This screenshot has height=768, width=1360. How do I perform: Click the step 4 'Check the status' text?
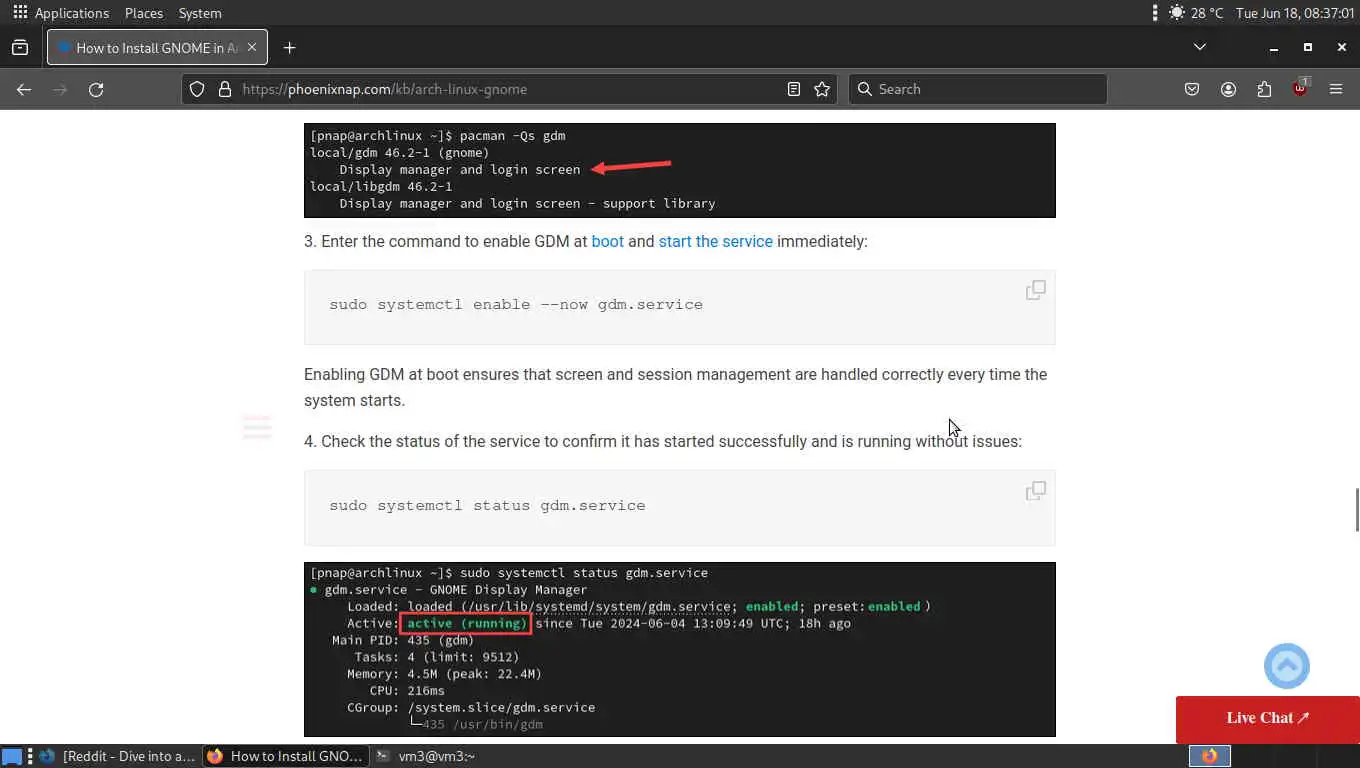point(663,441)
